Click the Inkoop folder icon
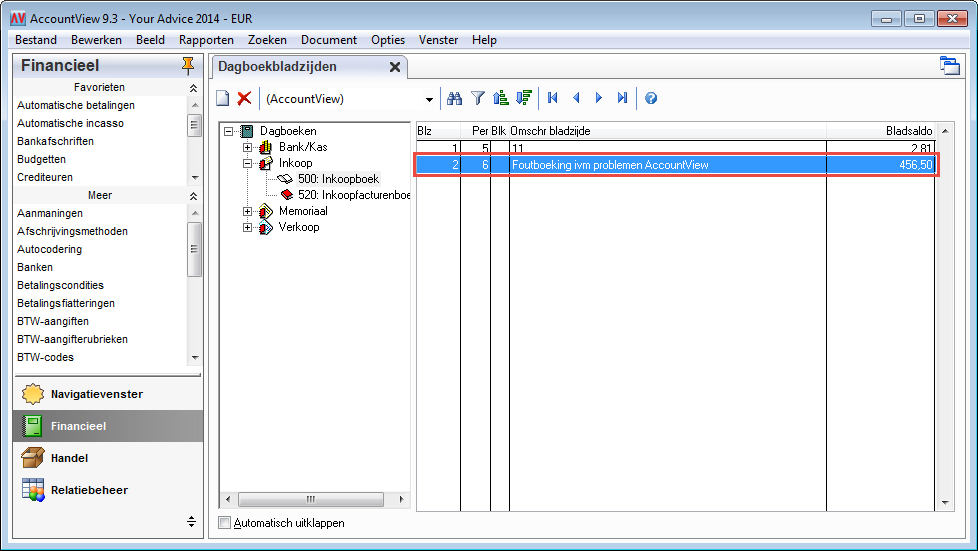The image size is (978, 551). 266,163
